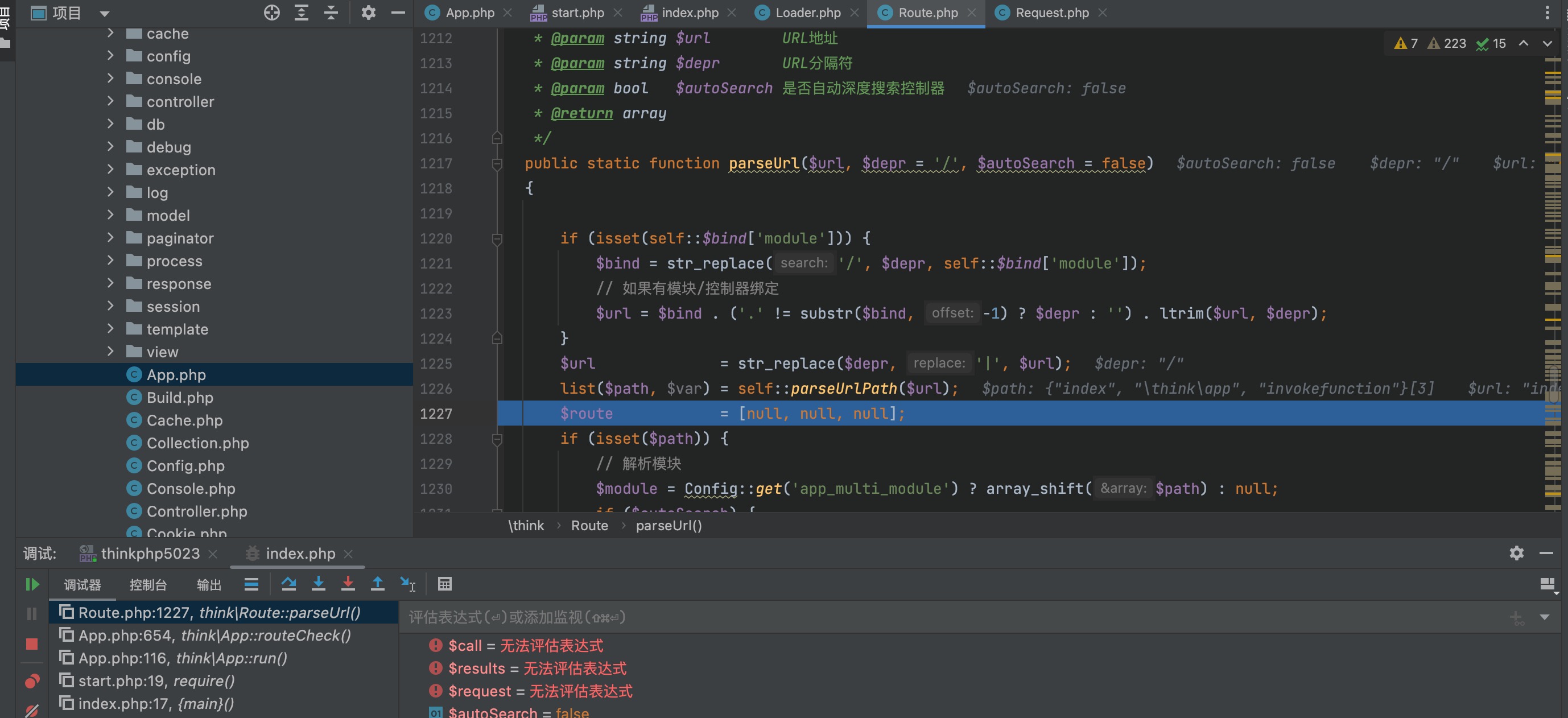The image size is (1568, 718).
Task: Collapse all nodes in the project tree
Action: pyautogui.click(x=331, y=13)
